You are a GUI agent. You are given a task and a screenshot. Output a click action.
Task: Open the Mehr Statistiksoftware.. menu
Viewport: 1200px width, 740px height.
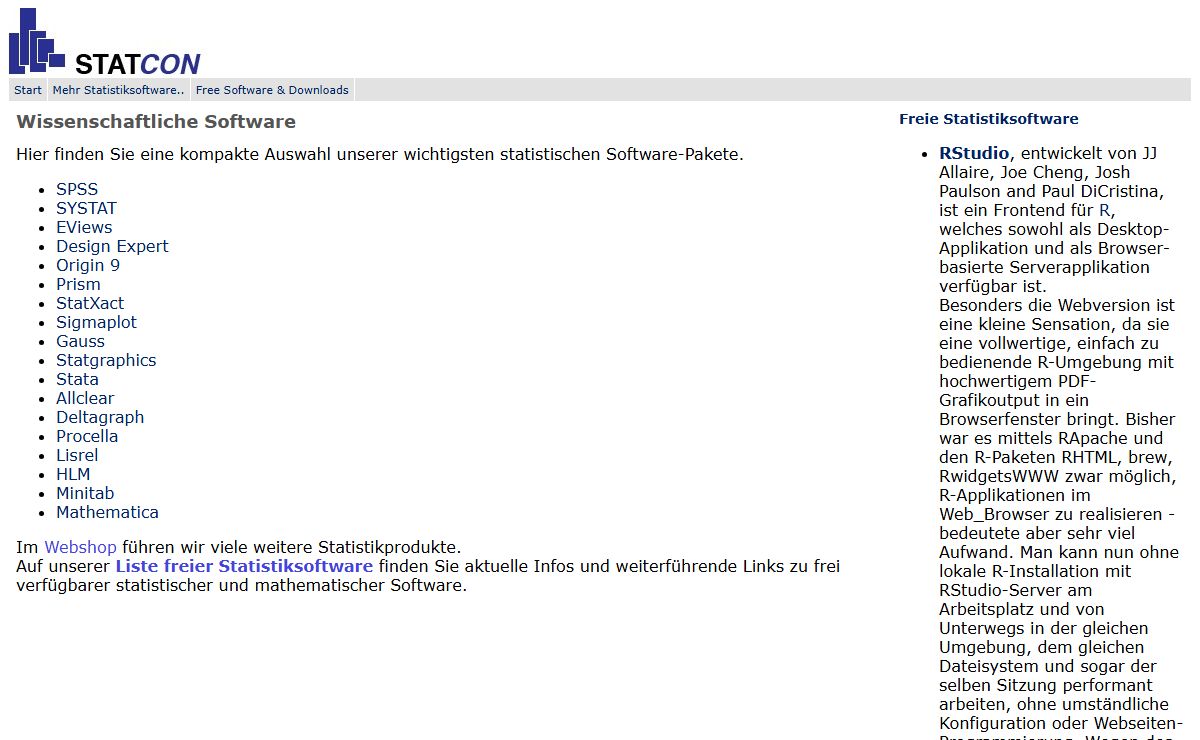tap(119, 90)
